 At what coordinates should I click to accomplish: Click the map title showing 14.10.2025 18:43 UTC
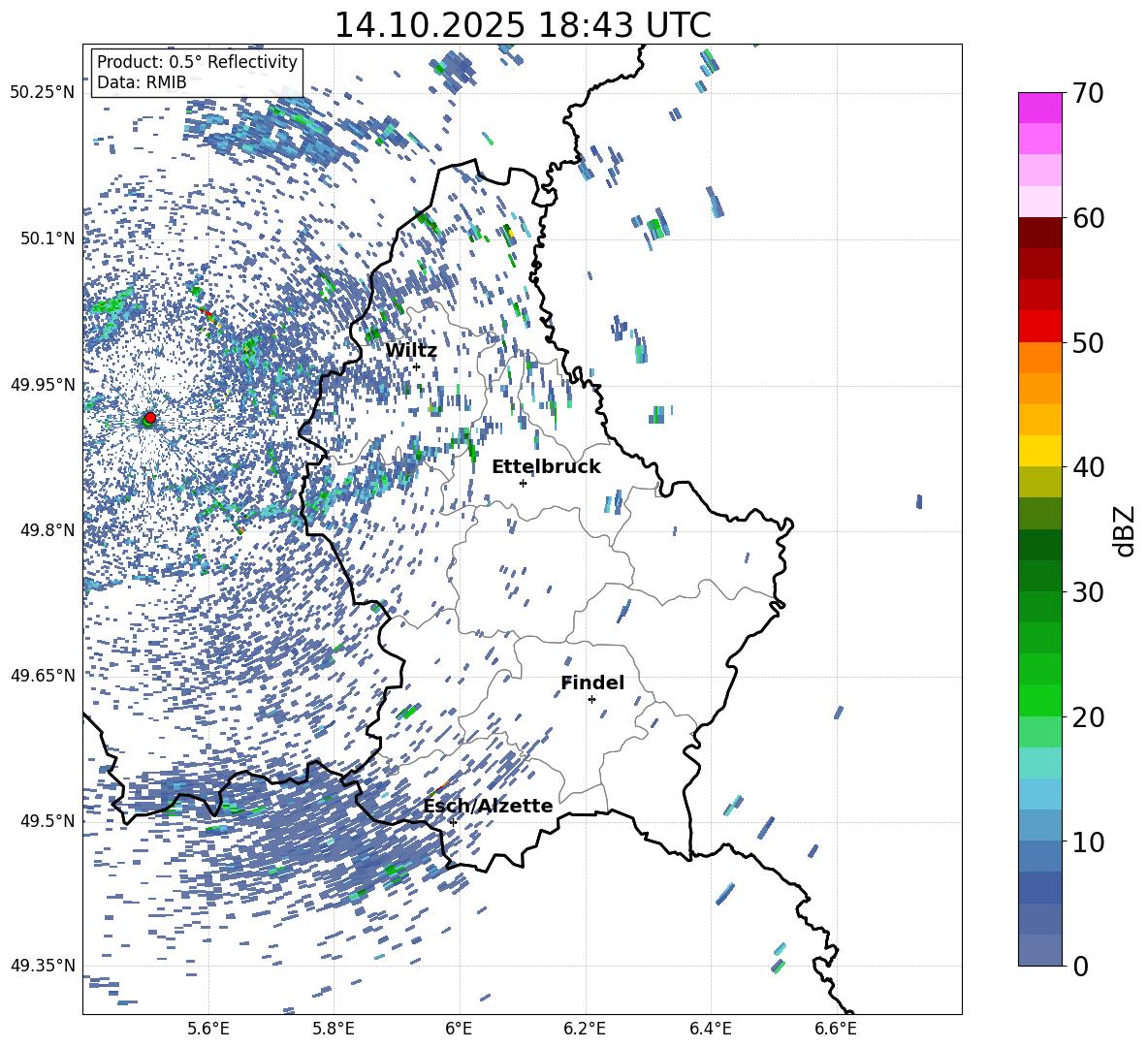pos(522,25)
